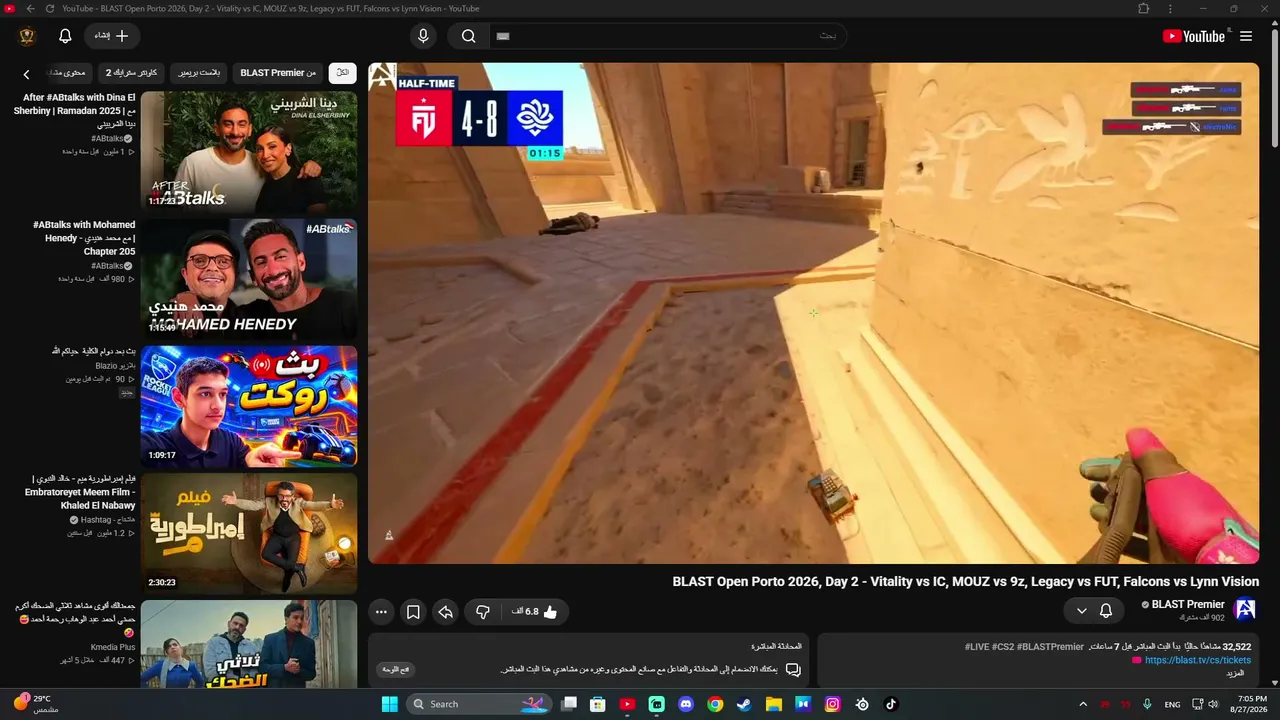Open the ABtalks Mohamed Henedy thumbnail
The width and height of the screenshot is (1280, 720).
249,278
